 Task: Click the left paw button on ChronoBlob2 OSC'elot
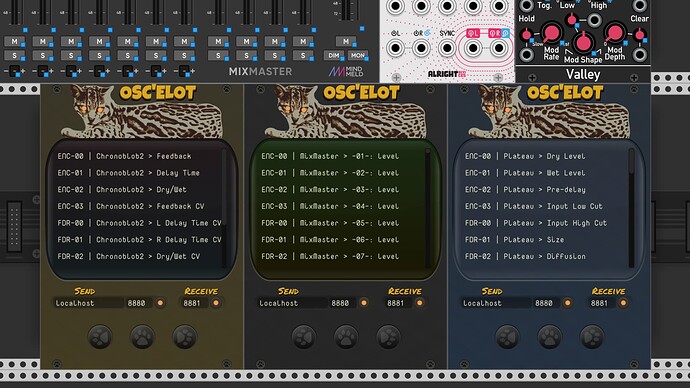(x=100, y=337)
